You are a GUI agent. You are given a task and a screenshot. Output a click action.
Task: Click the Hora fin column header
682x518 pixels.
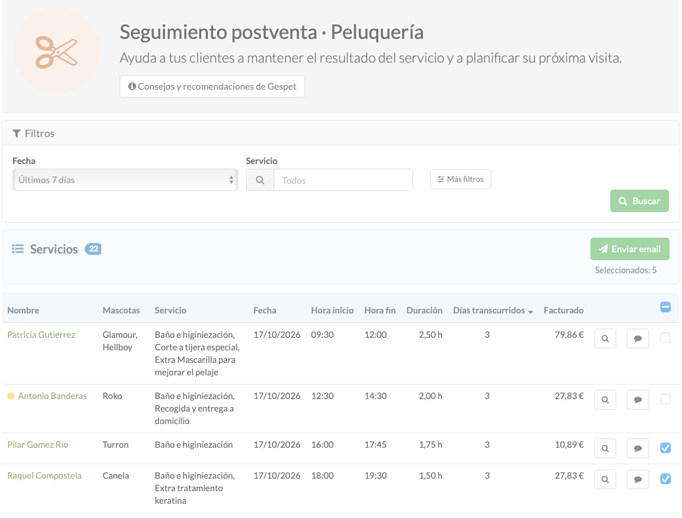[380, 311]
